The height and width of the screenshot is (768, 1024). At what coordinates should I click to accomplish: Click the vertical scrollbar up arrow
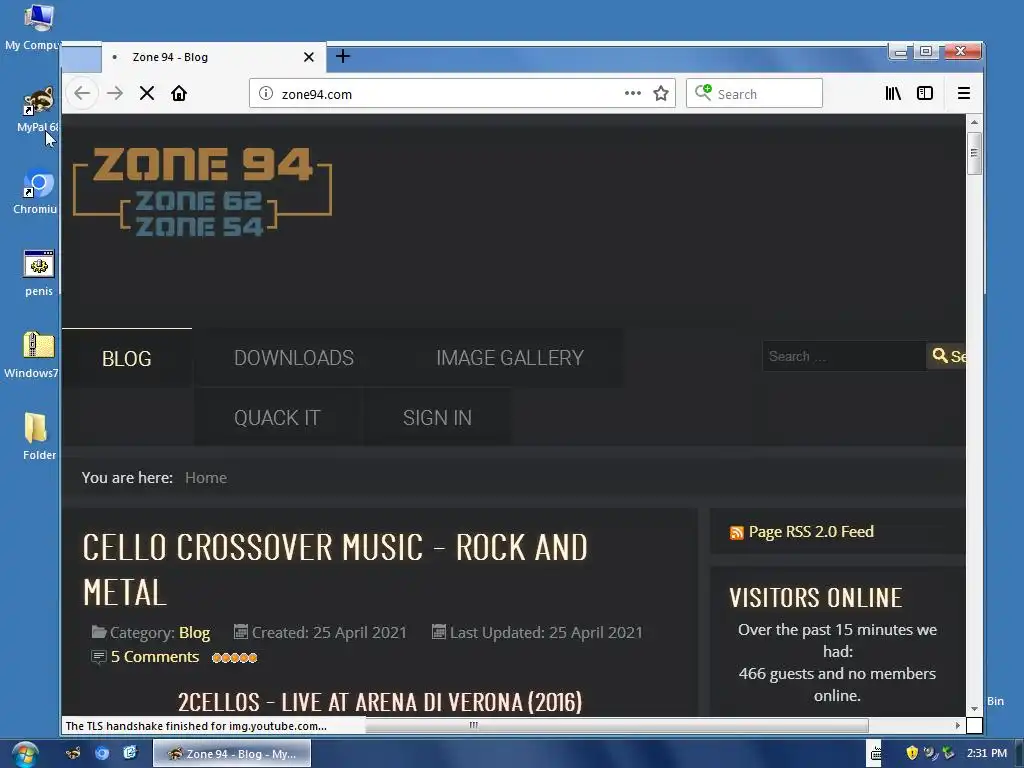click(x=974, y=122)
